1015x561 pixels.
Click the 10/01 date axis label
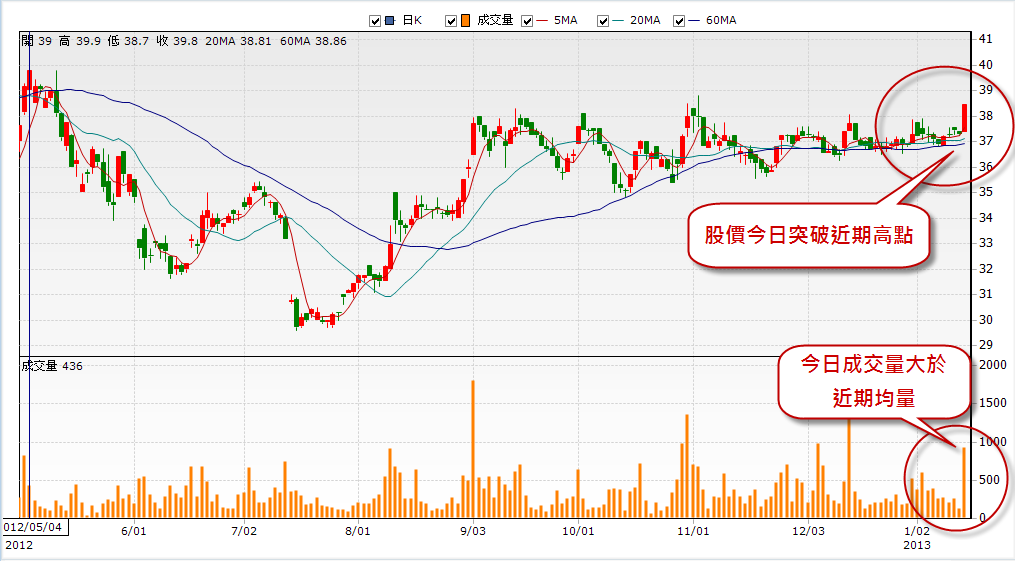pos(578,531)
